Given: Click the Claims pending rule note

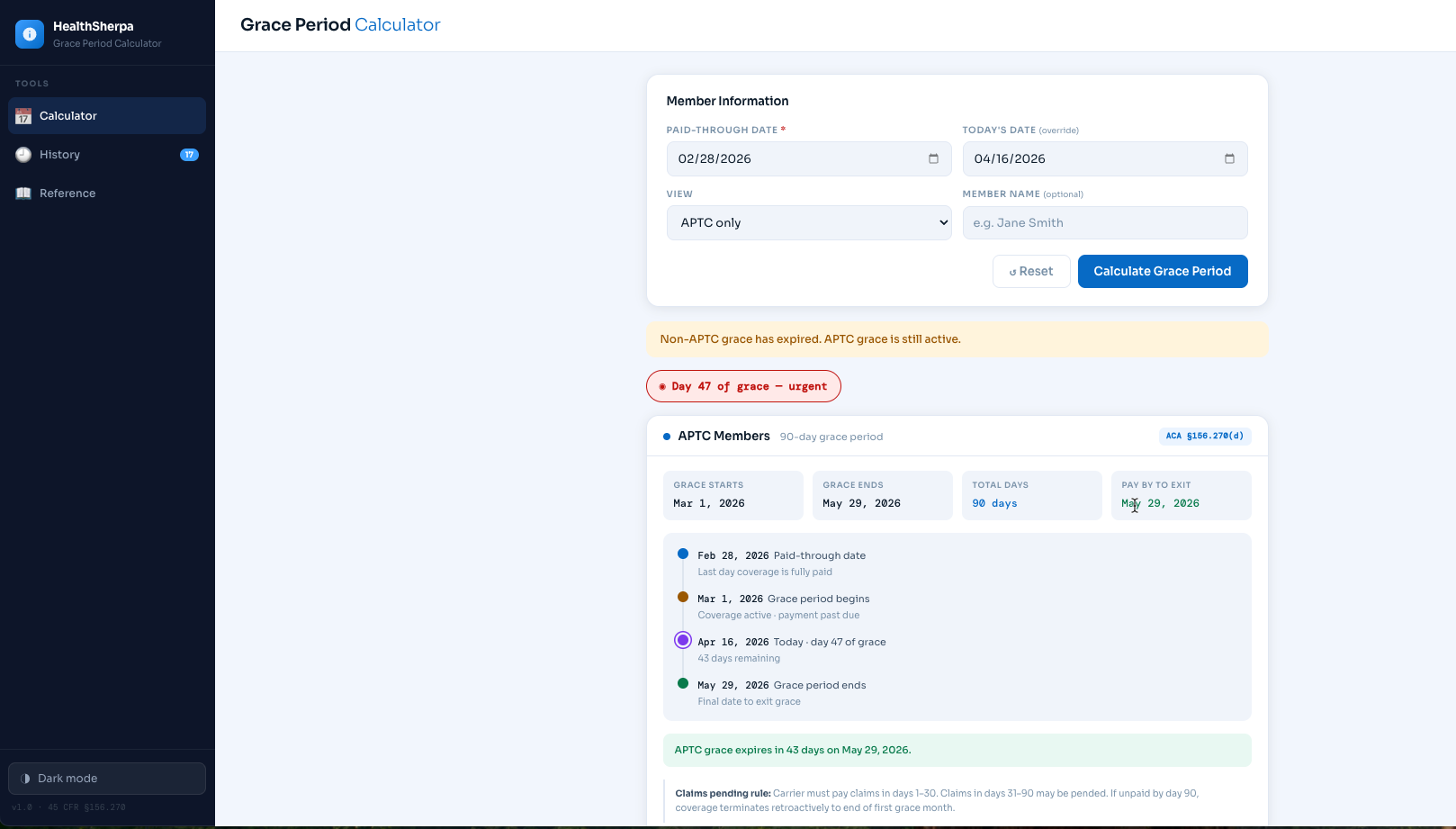Looking at the screenshot, I should point(957,800).
